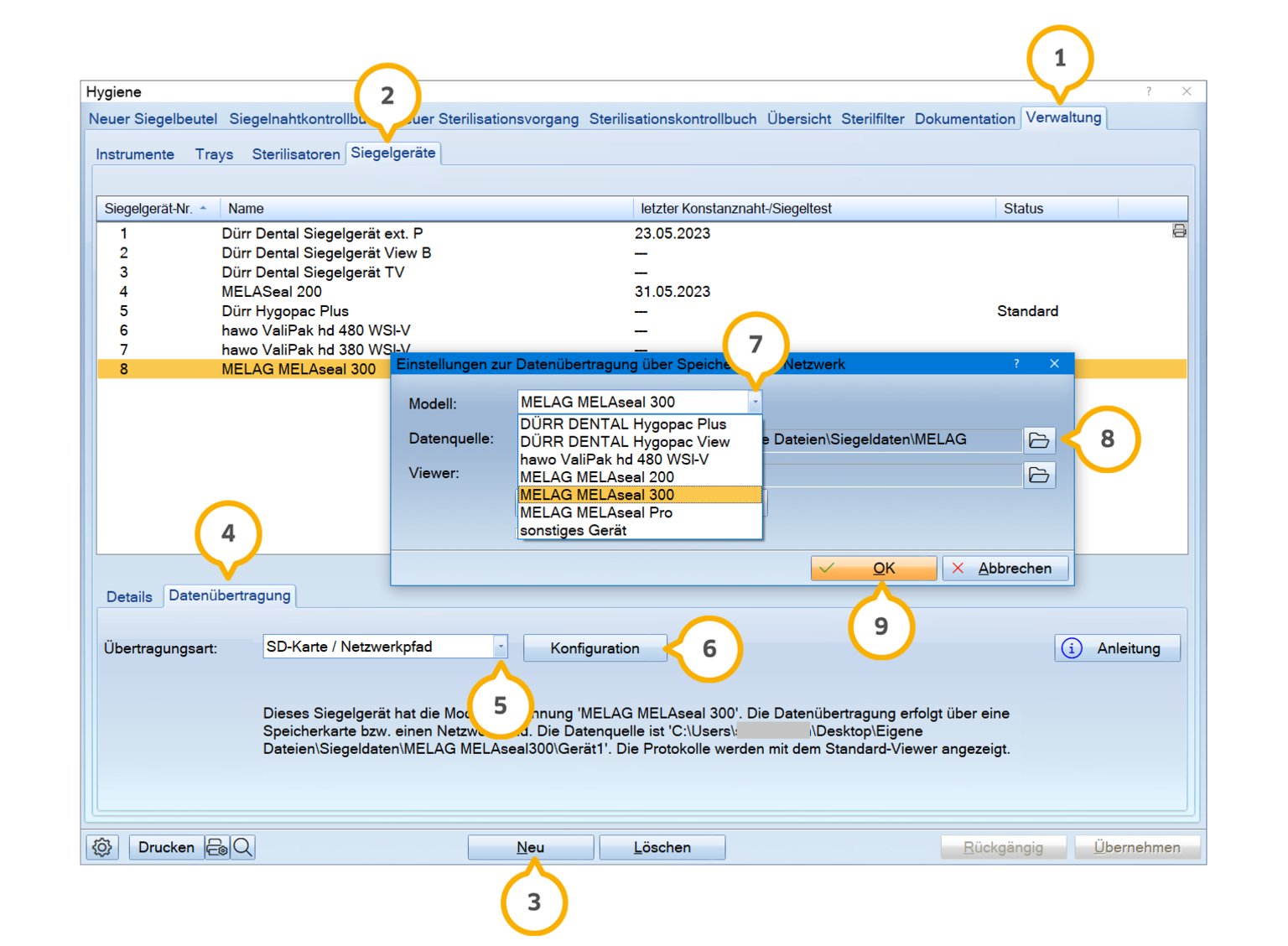Switch to the Sterilisatoren tab

tap(296, 154)
